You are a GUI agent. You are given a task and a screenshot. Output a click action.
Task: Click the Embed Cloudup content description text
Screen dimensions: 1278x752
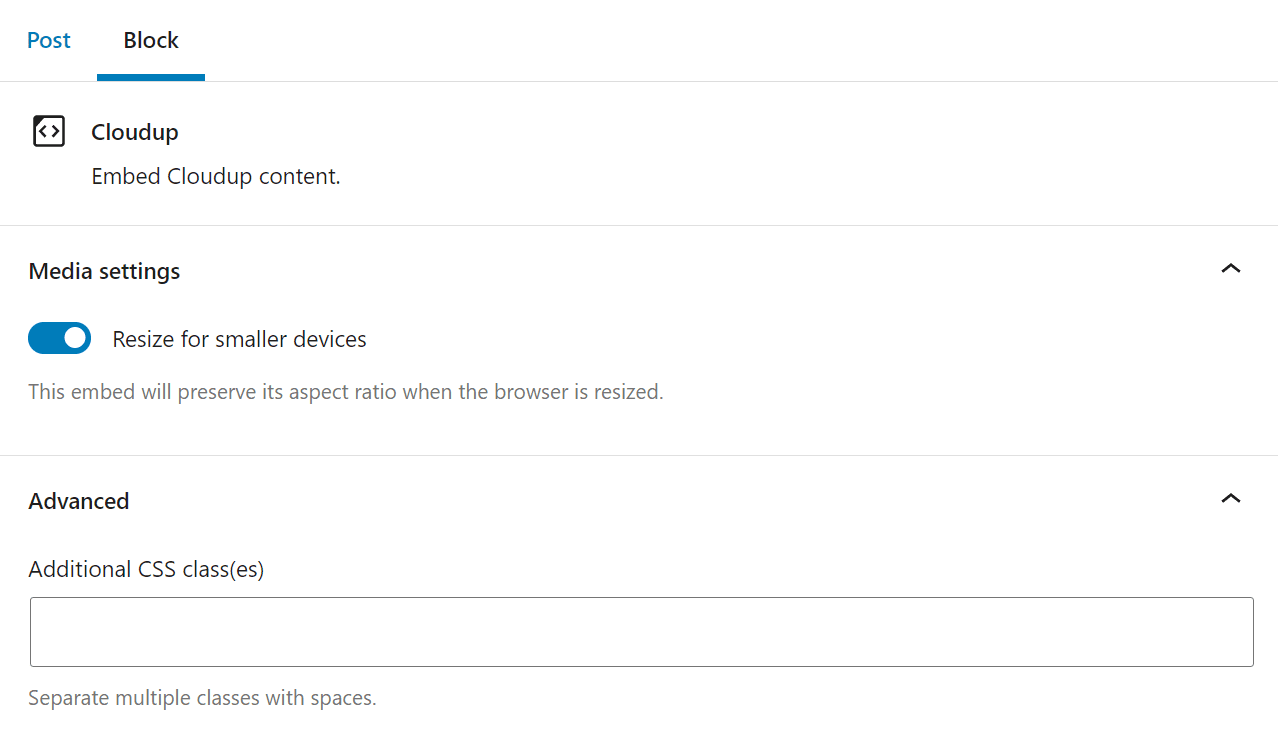coord(216,175)
